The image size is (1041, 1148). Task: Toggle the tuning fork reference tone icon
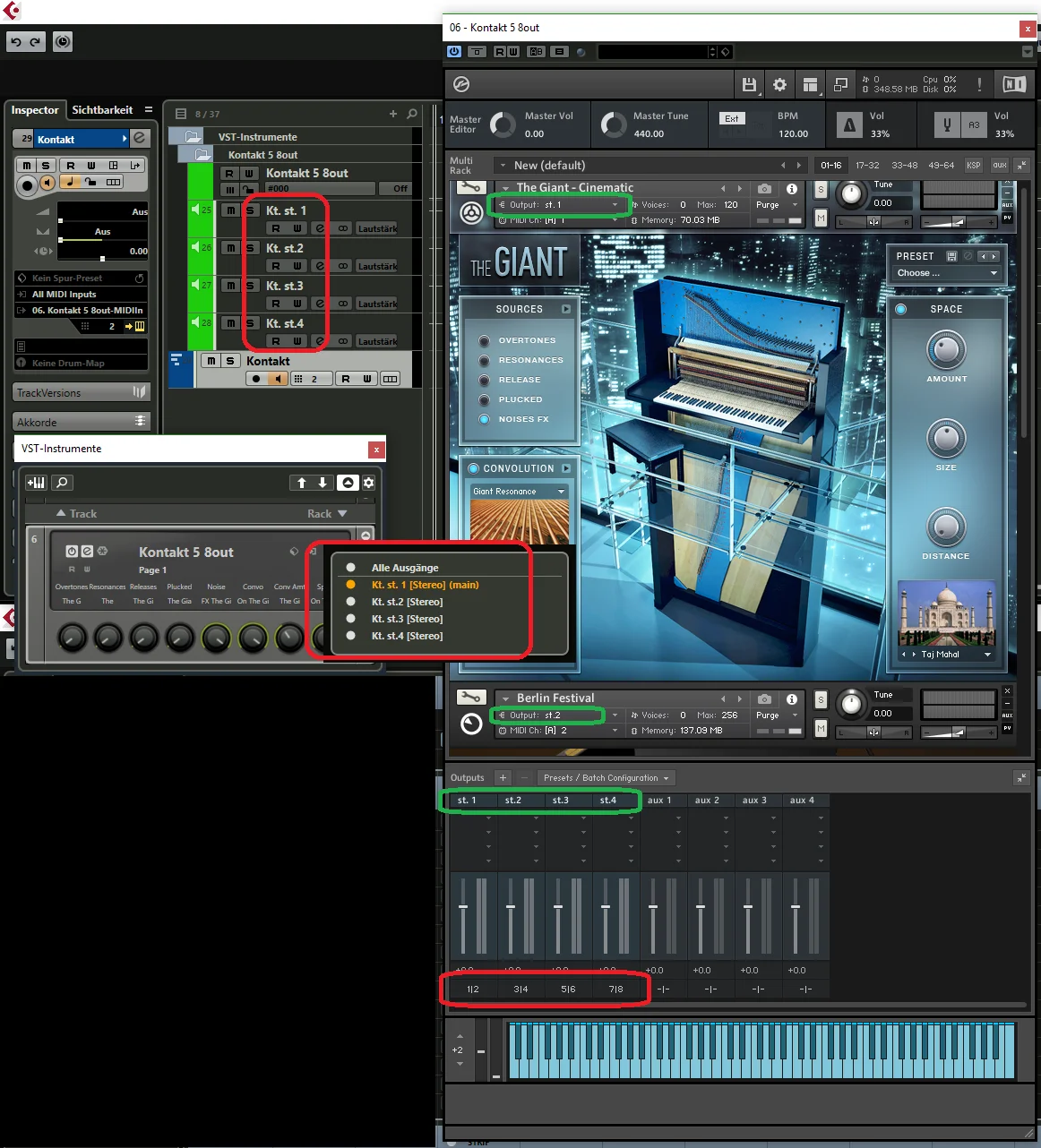pyautogui.click(x=947, y=125)
